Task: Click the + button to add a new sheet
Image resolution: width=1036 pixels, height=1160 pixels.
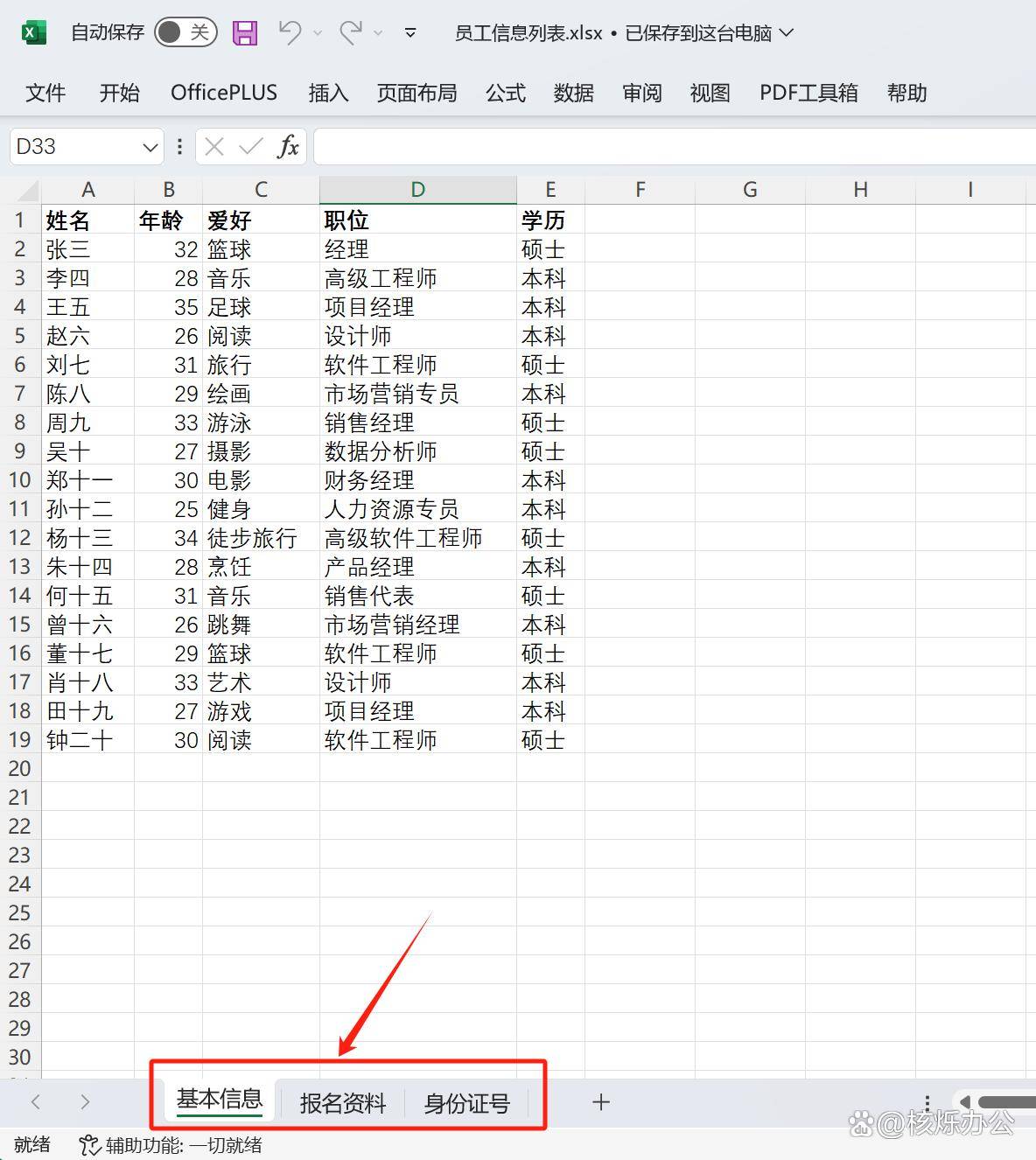Action: point(600,1103)
